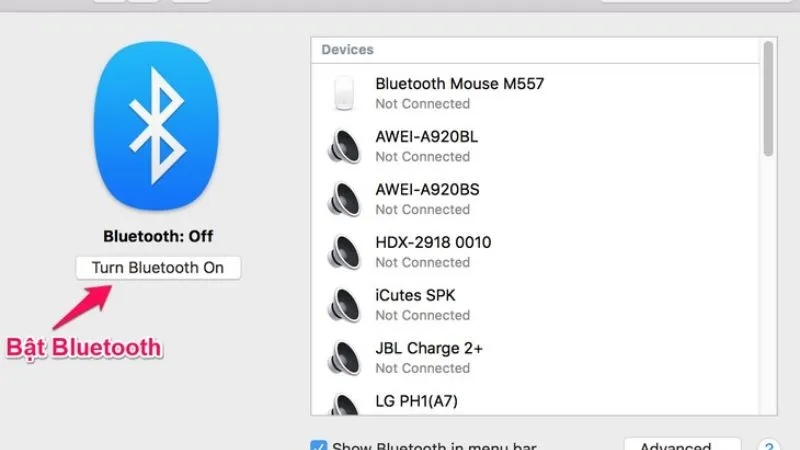
Task: Click the speaker icon beside iCutes SPK
Action: pos(344,305)
